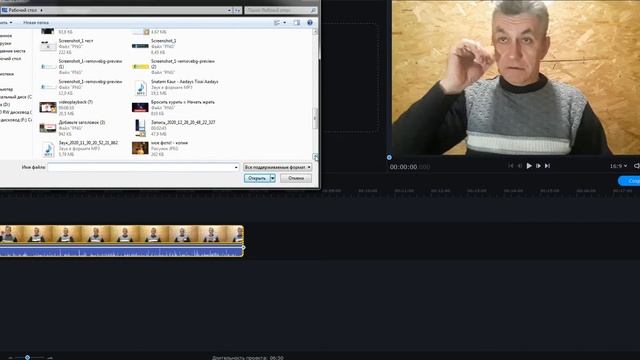Click the magnifier icon in dialog search
This screenshot has width=640, height=360.
point(313,10)
